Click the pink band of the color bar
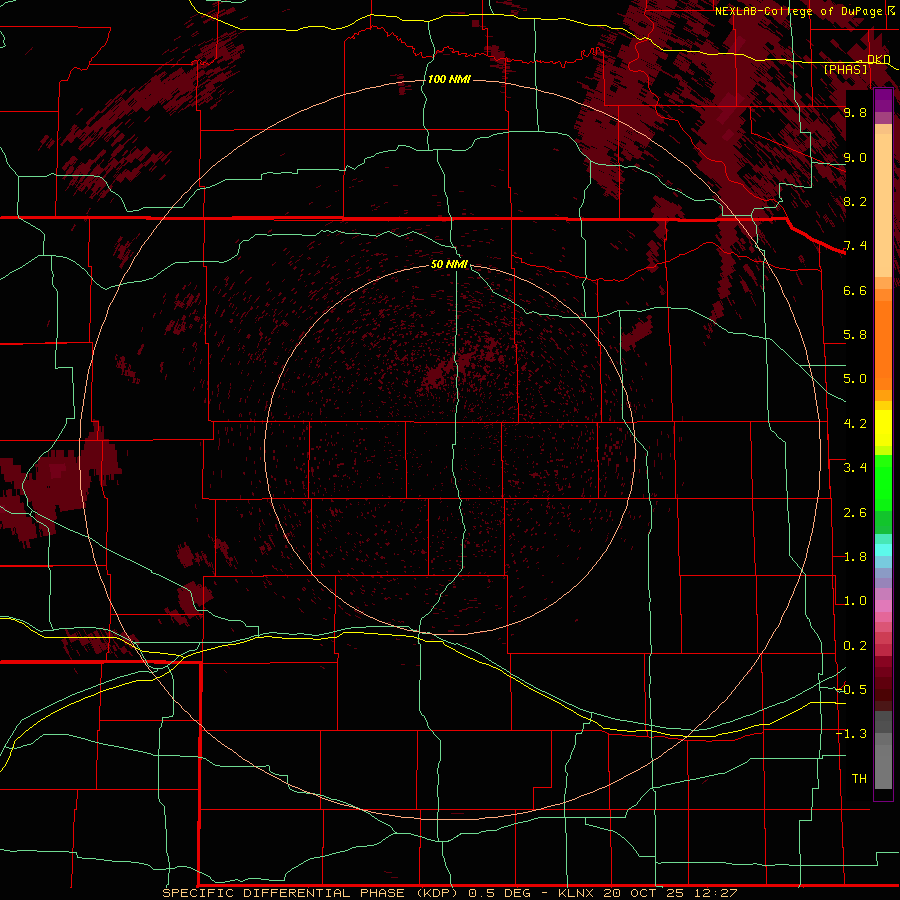 coord(883,606)
